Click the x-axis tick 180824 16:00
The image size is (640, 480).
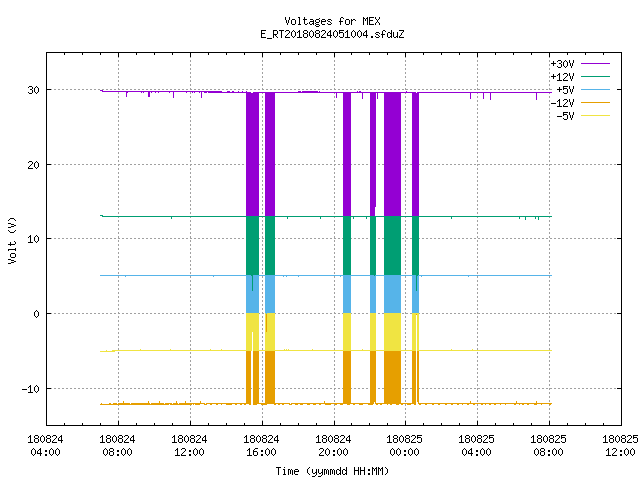(261, 446)
